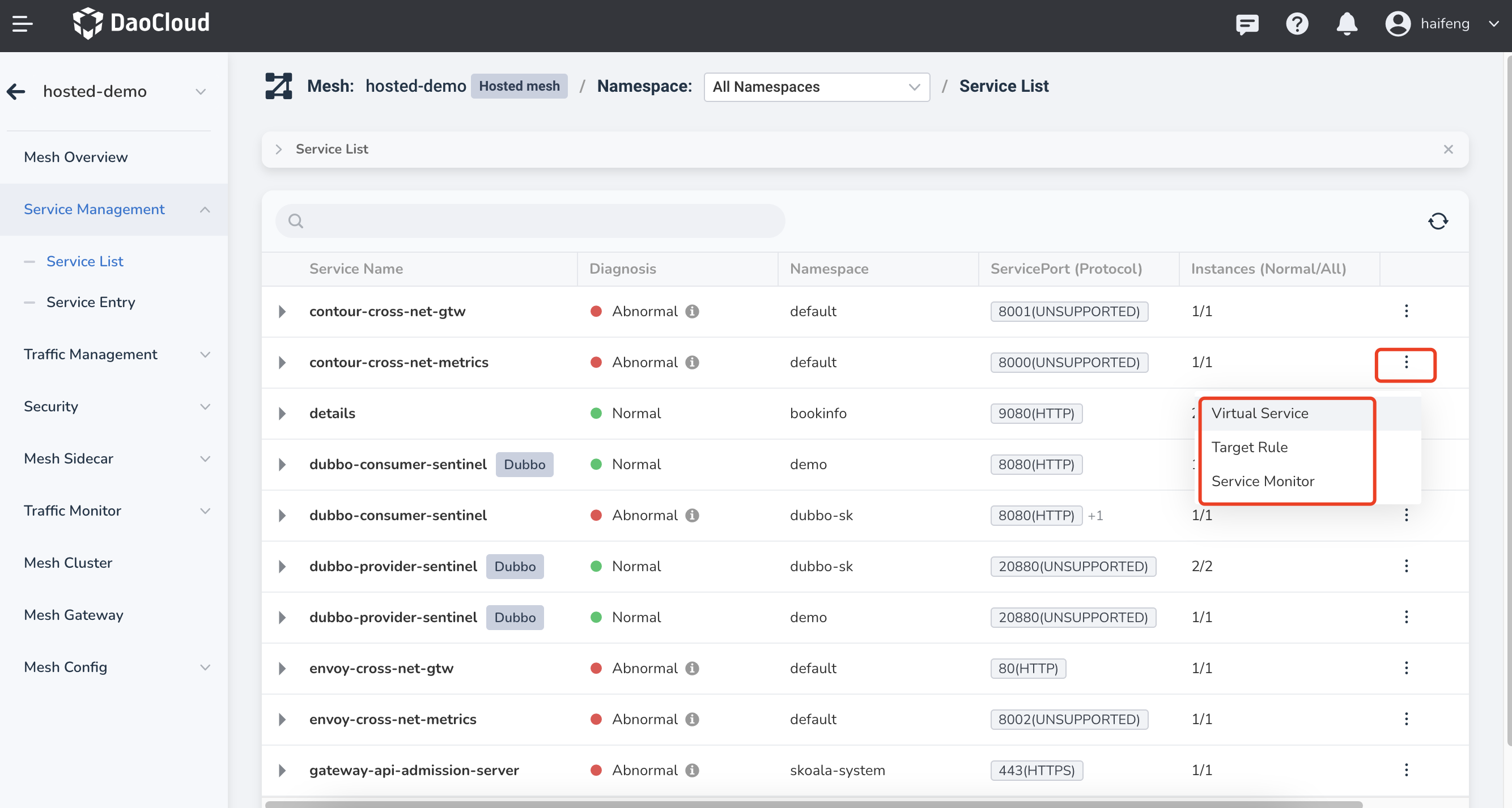Image resolution: width=1512 pixels, height=808 pixels.
Task: Show Abnormal info for contour-cross-net-gtw
Action: coord(692,311)
